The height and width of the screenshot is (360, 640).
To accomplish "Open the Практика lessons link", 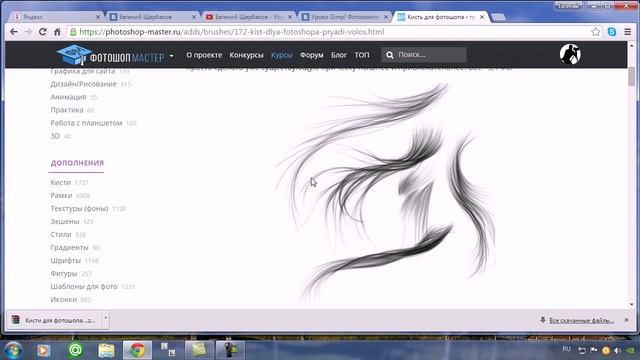I will click(x=67, y=110).
